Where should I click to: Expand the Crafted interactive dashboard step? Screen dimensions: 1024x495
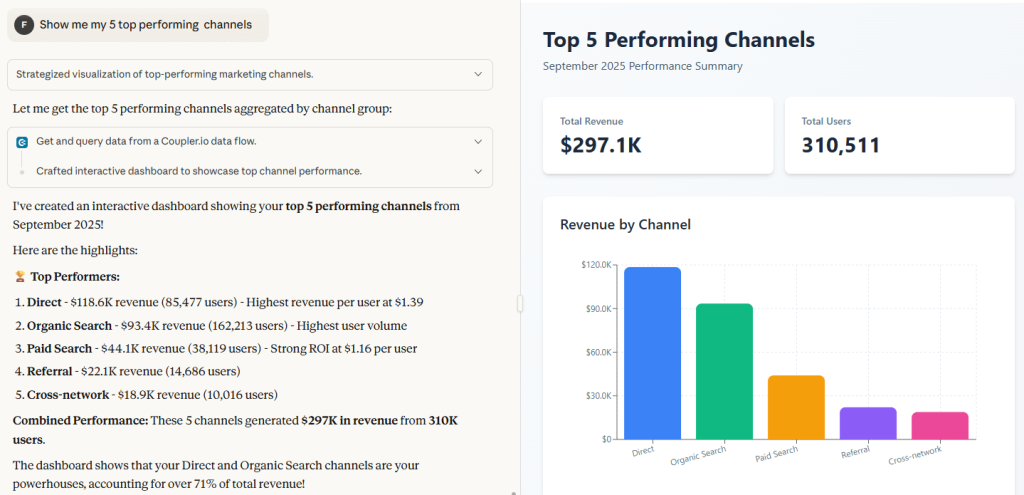click(478, 171)
